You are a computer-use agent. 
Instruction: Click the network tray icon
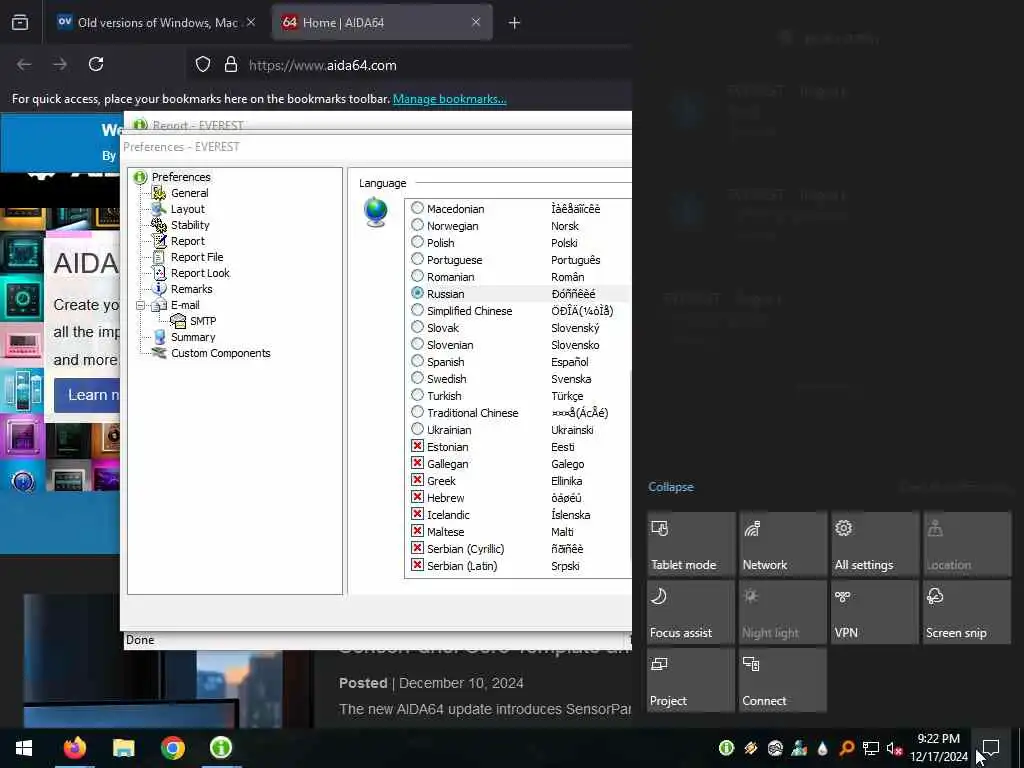[871, 748]
